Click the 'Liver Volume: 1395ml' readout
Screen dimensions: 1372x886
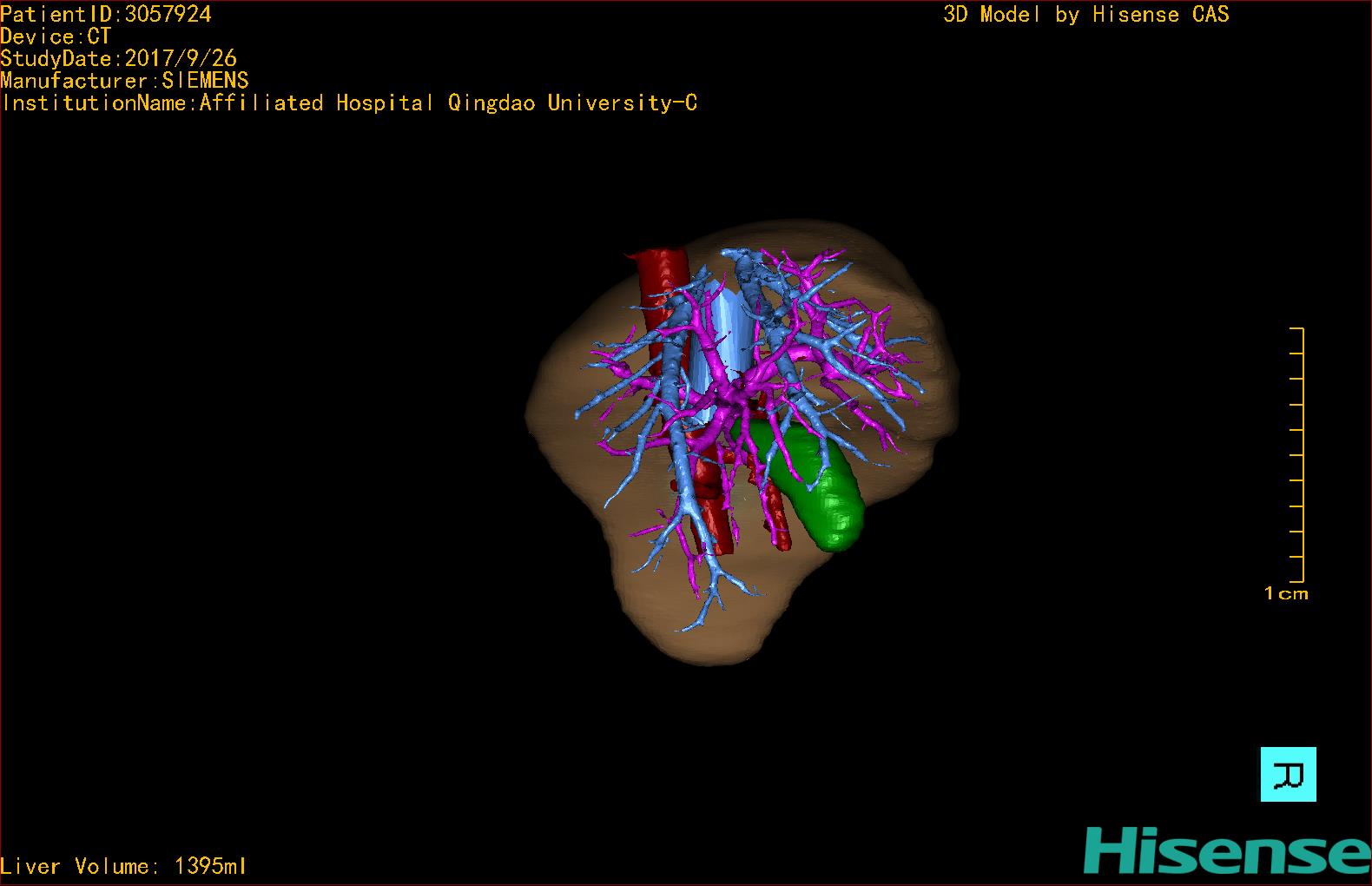[123, 866]
